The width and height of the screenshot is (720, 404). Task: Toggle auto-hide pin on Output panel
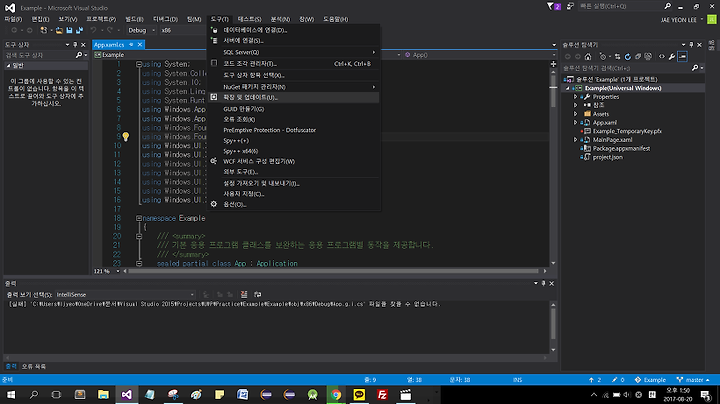(x=543, y=283)
